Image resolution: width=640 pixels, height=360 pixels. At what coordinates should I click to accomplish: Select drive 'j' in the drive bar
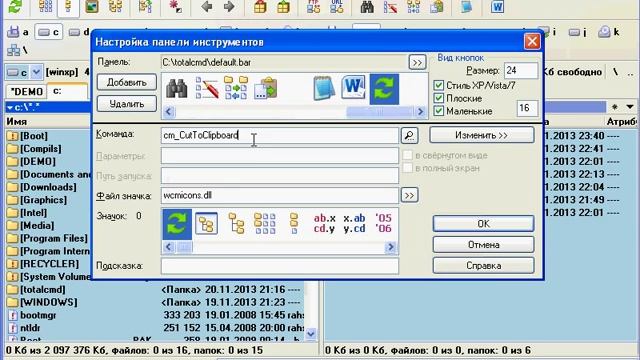(x=578, y=32)
